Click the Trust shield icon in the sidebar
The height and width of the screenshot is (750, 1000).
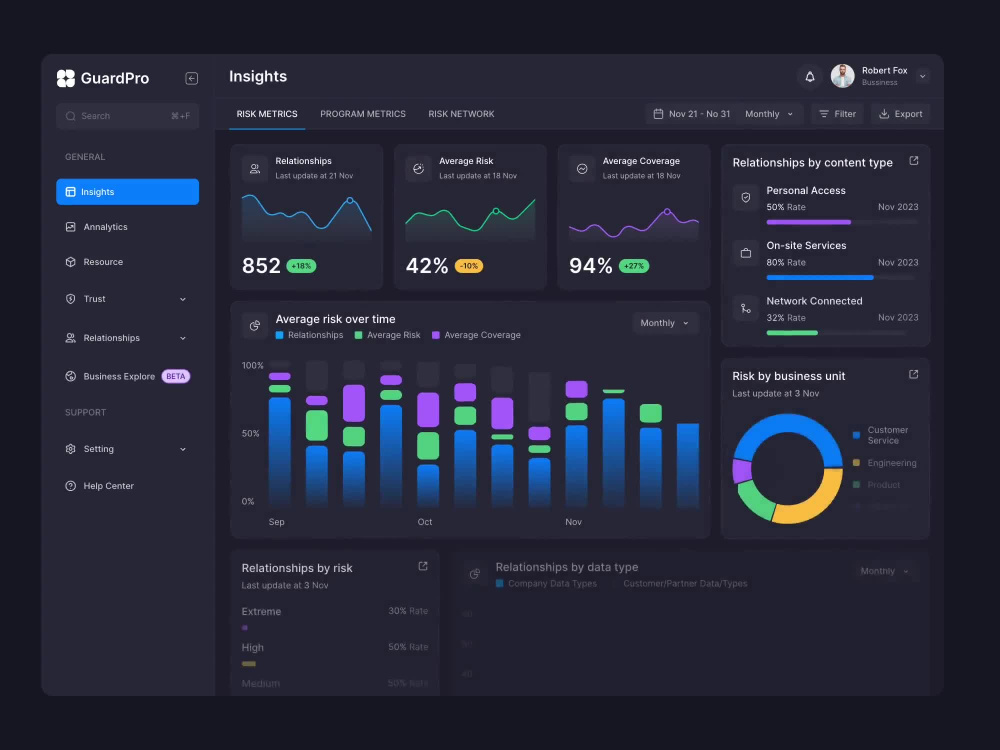pos(71,299)
